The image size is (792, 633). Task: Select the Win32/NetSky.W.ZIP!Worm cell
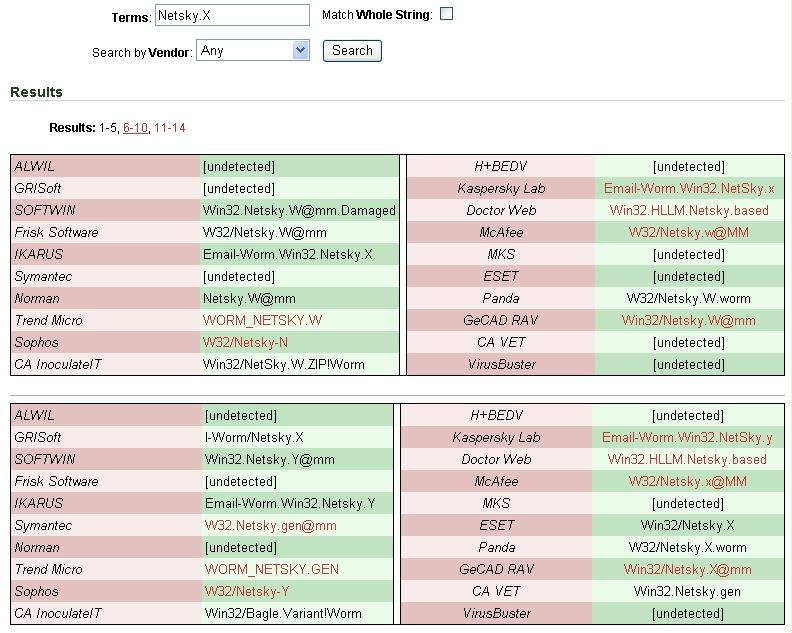(299, 364)
